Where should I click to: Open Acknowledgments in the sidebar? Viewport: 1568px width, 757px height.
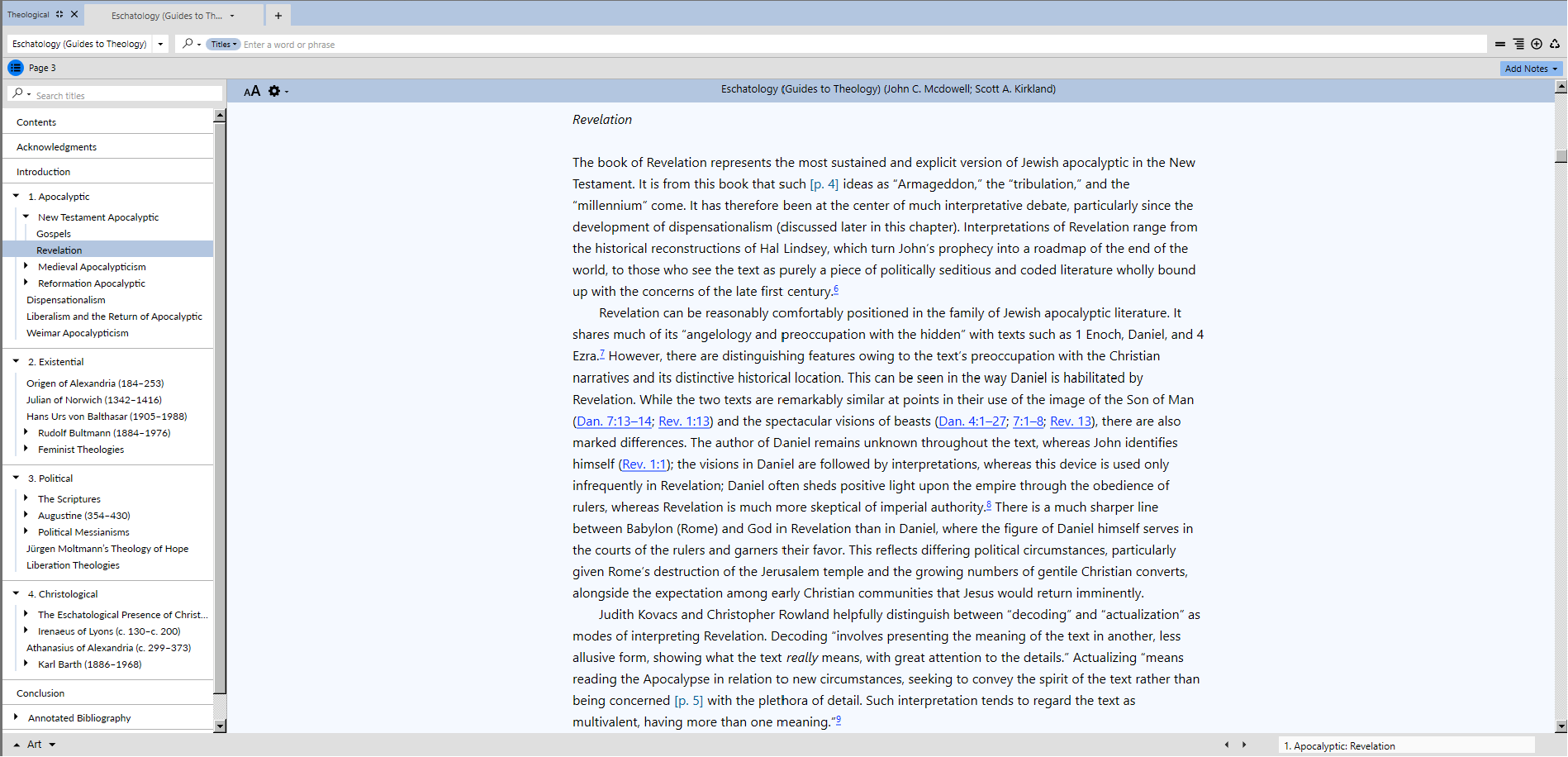click(x=56, y=147)
